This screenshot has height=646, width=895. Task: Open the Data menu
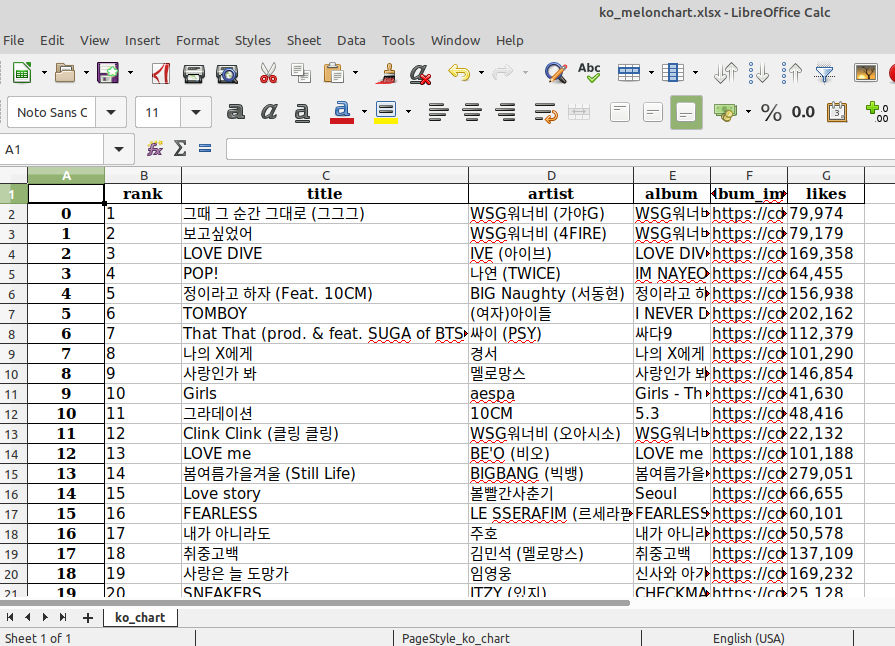click(351, 41)
